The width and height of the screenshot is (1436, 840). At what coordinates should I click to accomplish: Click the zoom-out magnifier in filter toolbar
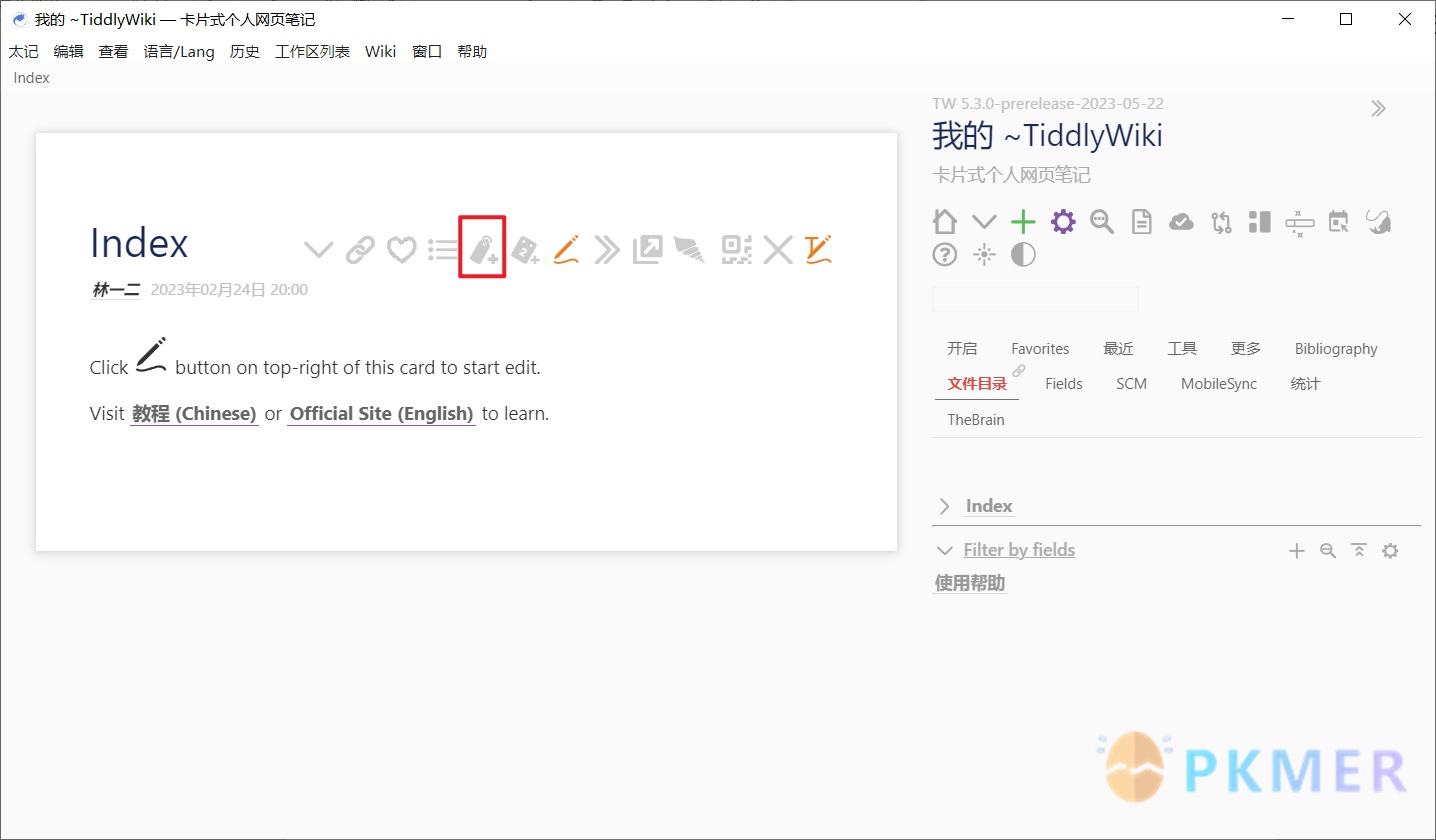tap(1328, 550)
